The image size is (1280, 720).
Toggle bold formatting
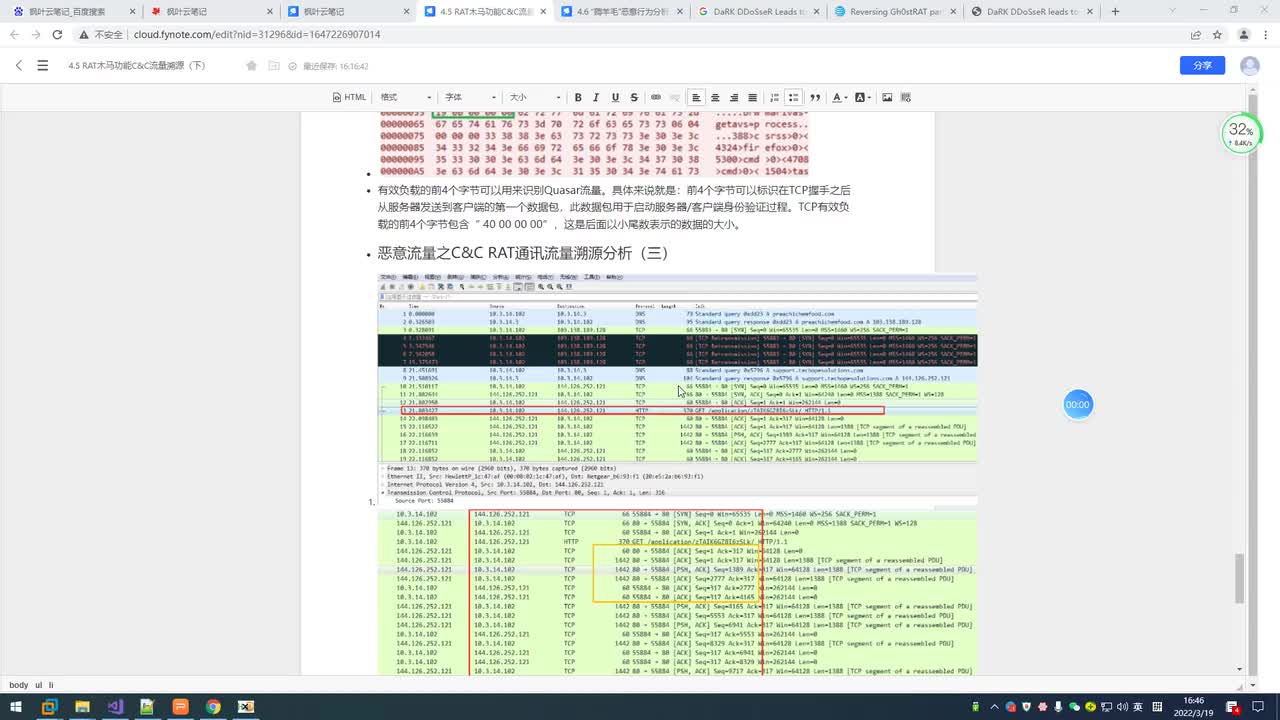578,97
